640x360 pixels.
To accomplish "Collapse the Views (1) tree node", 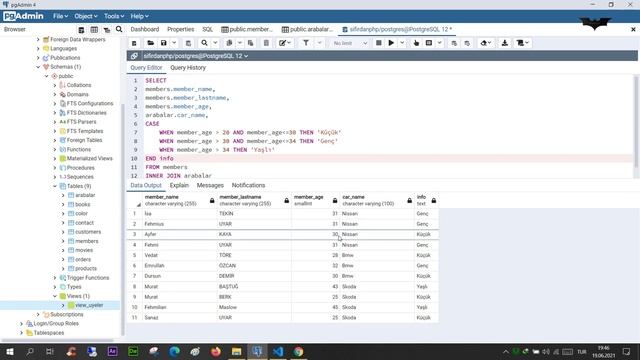I will [55, 296].
